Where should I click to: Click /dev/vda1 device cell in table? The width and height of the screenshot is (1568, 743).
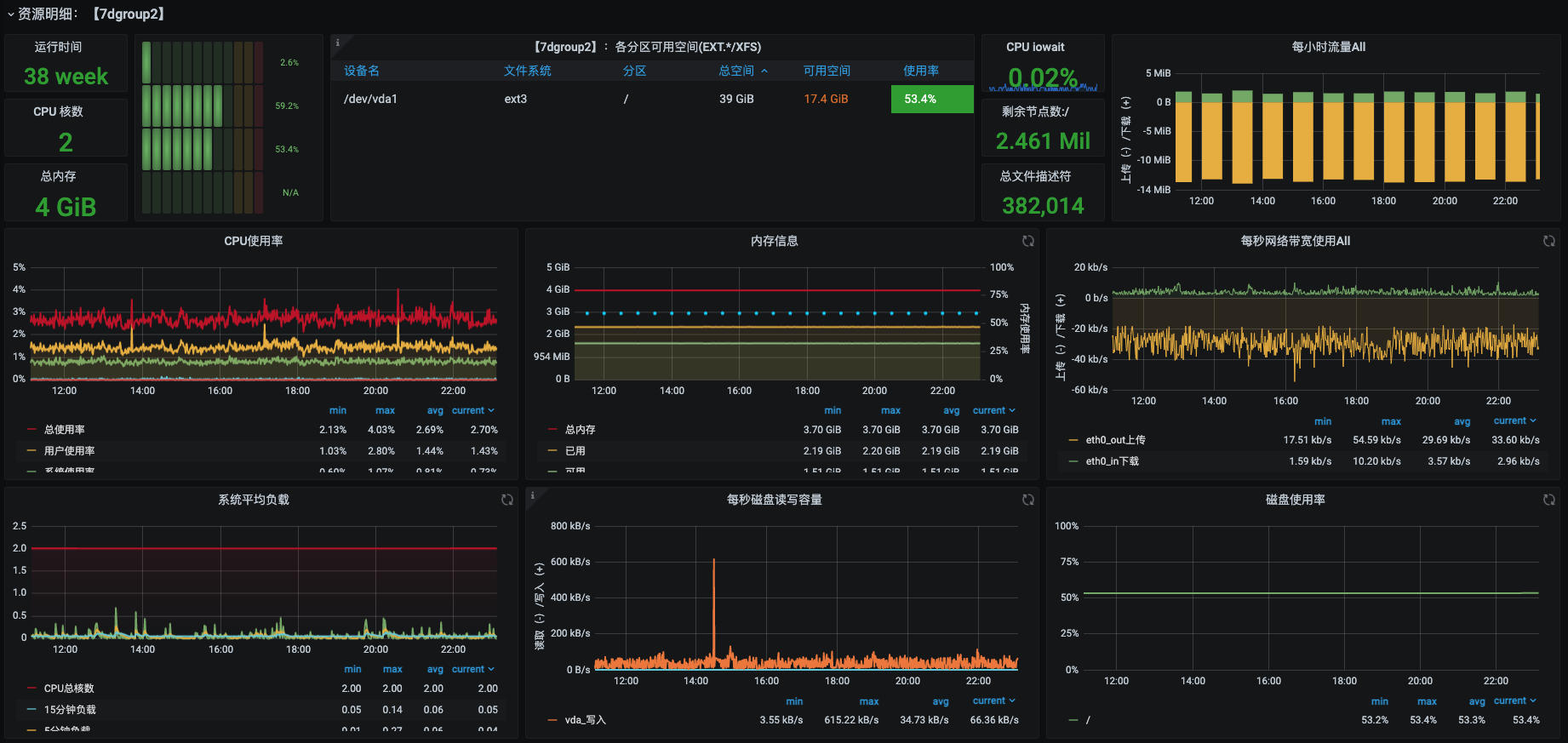pos(370,99)
